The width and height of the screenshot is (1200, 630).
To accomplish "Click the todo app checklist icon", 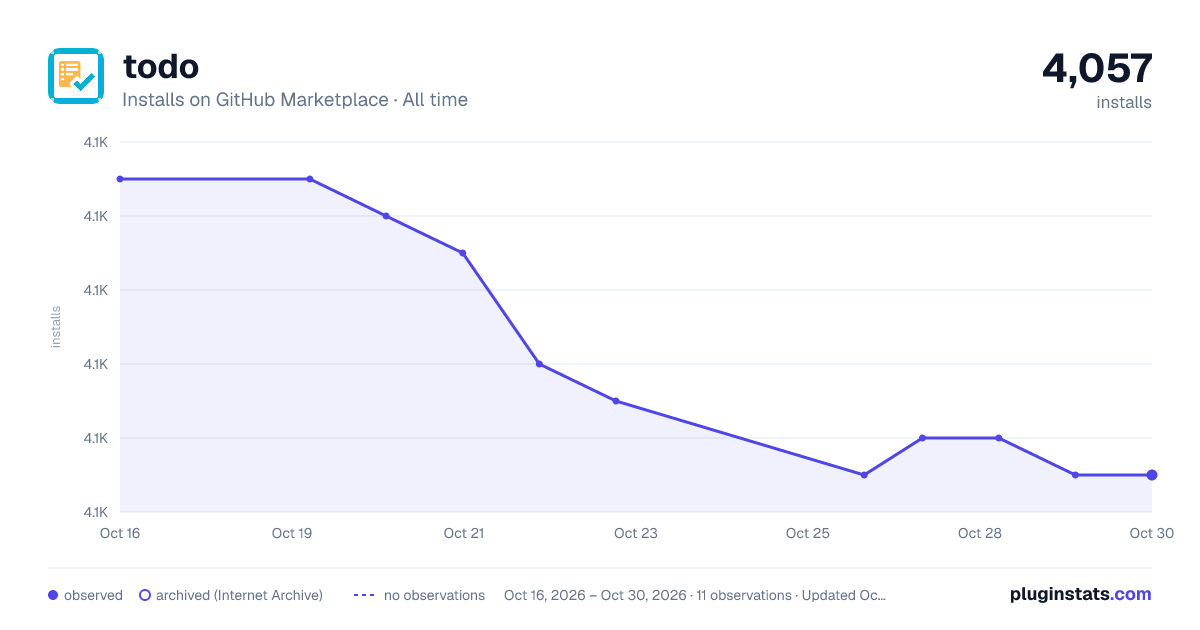I will point(76,76).
